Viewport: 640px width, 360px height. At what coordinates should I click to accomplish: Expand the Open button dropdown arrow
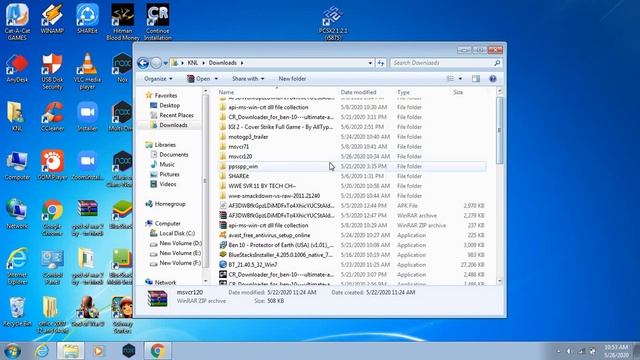click(216, 79)
